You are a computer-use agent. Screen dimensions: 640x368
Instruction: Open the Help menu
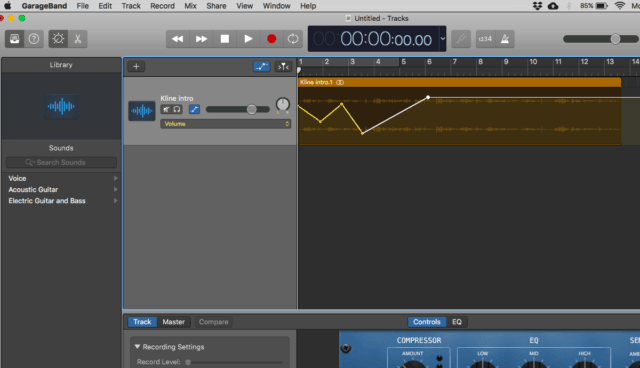point(308,6)
